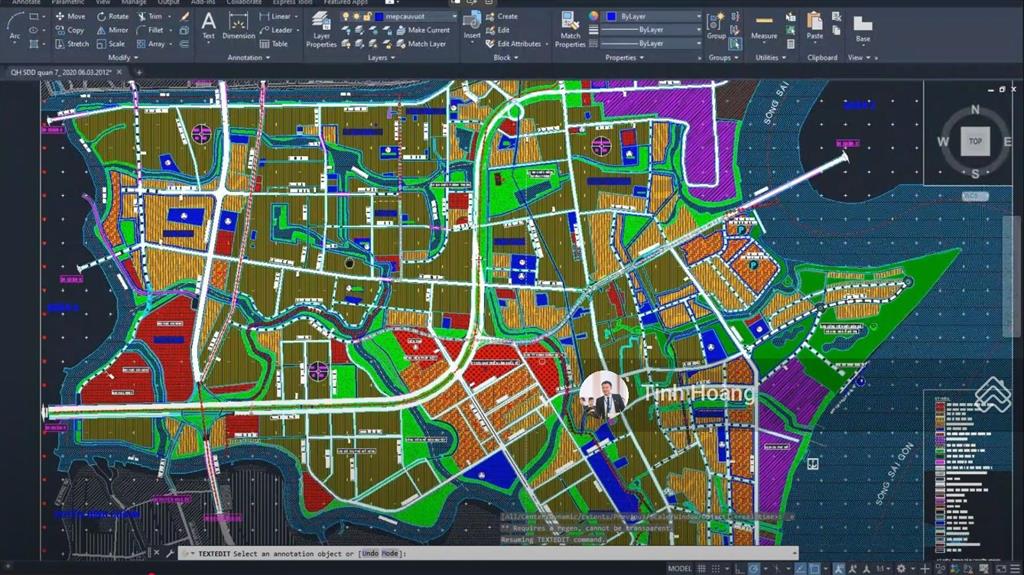Screen dimensions: 1024x575
Task: Click the Base view tool
Action: (x=863, y=29)
